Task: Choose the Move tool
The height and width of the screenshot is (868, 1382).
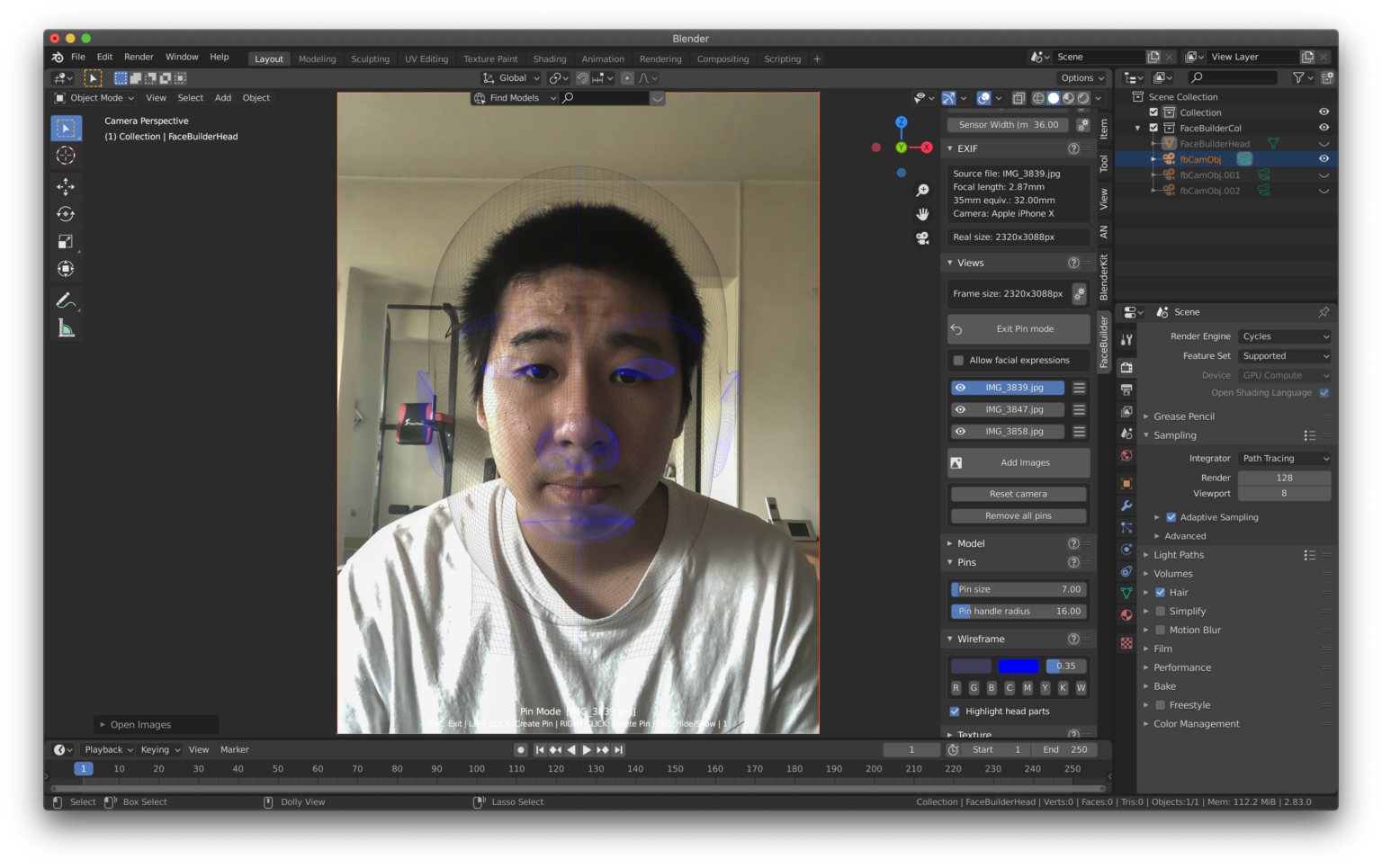Action: pyautogui.click(x=66, y=187)
